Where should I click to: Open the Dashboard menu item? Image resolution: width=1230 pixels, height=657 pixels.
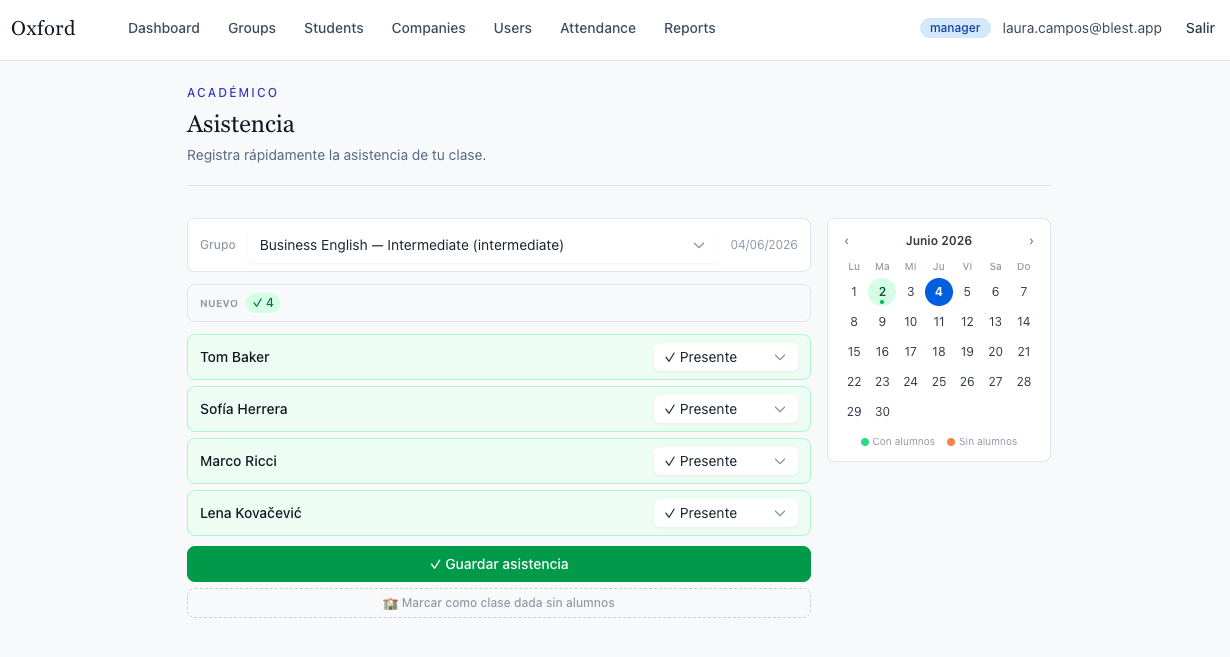(x=164, y=28)
